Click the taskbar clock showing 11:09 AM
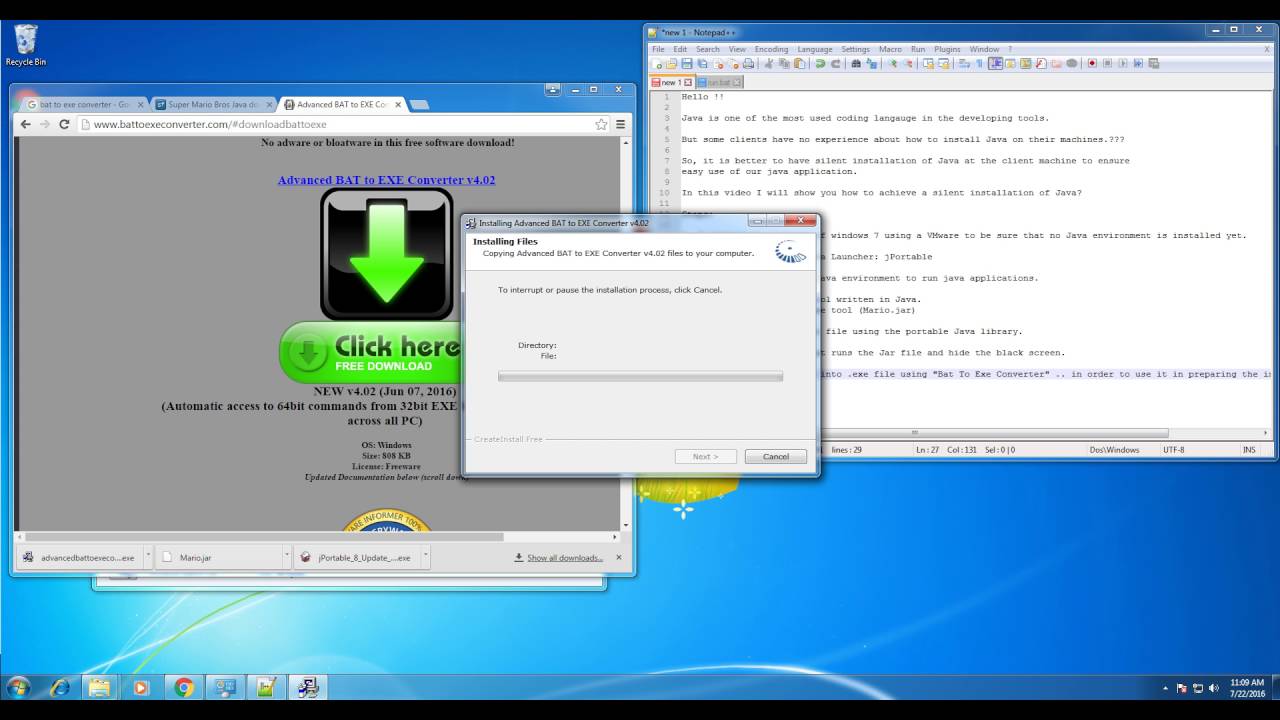Screen dimensions: 1280x720 point(1246,687)
